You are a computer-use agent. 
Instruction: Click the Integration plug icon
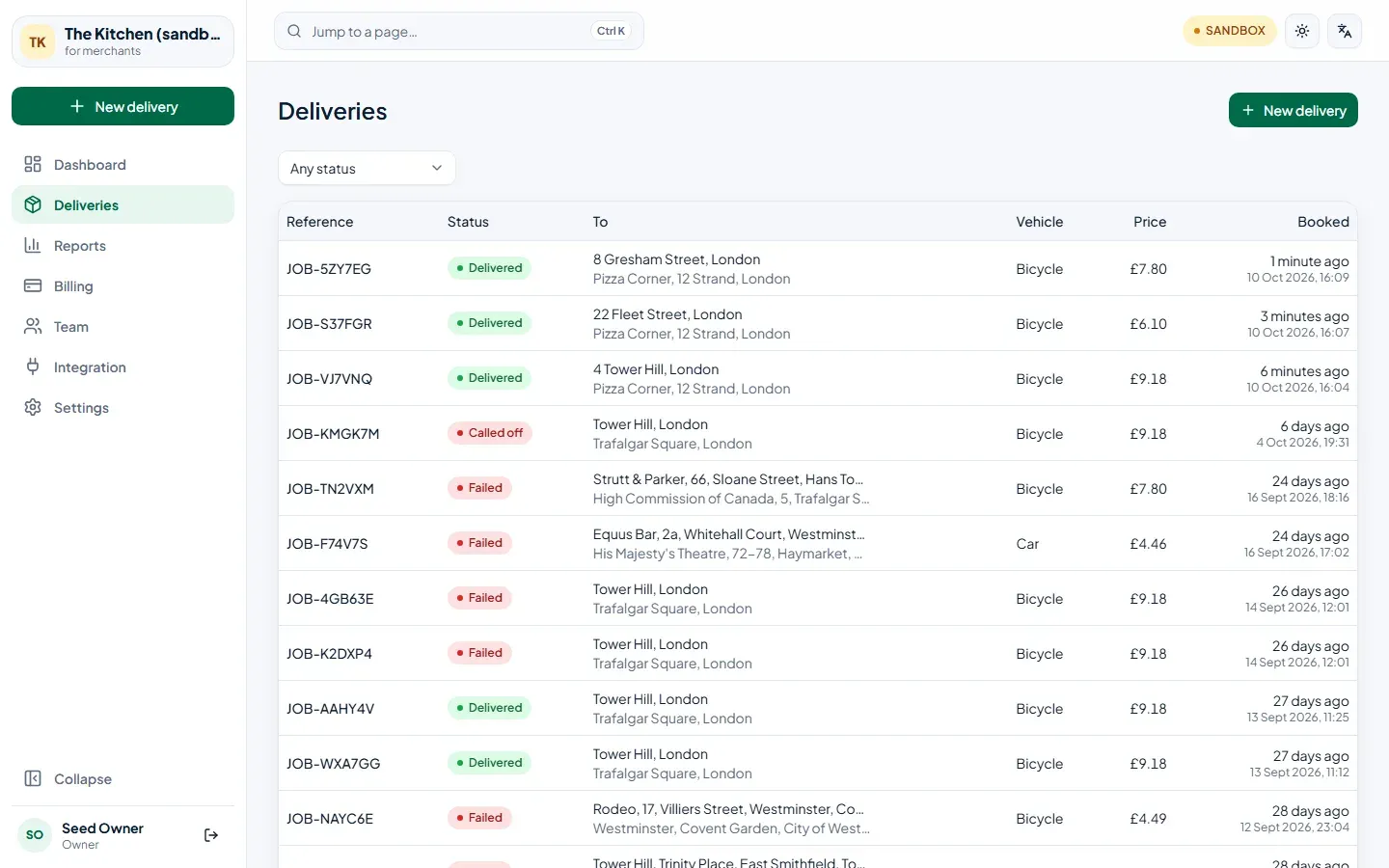[x=33, y=366]
